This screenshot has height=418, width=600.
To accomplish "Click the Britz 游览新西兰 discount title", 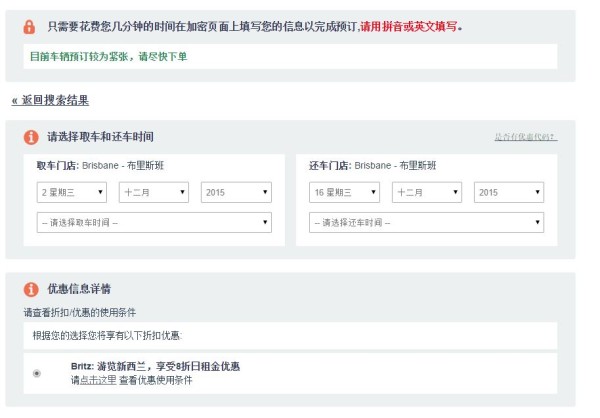I will coord(155,366).
